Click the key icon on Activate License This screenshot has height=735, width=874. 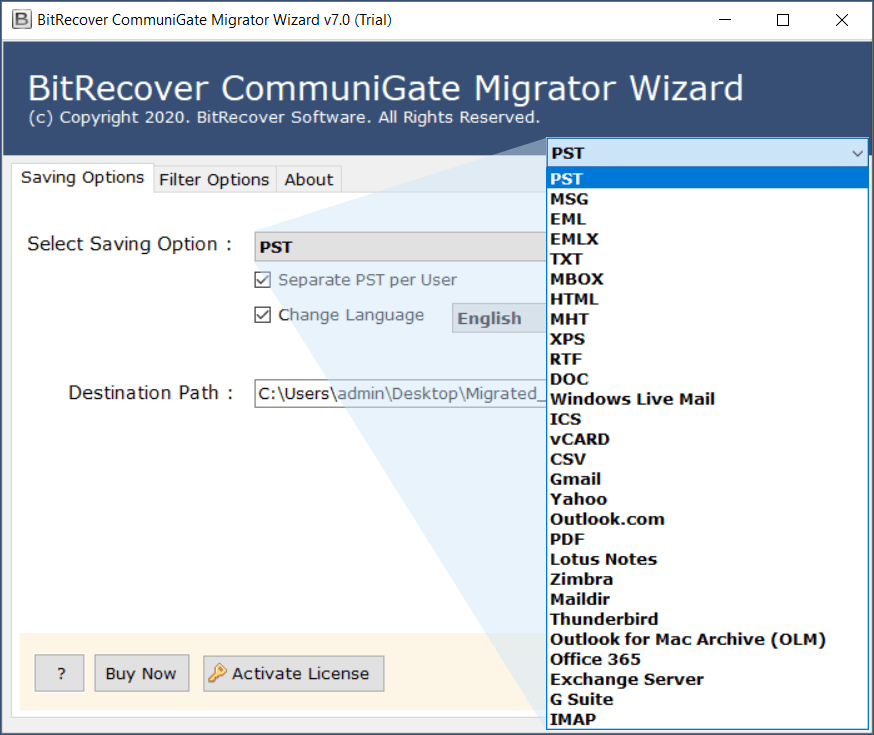[x=217, y=673]
